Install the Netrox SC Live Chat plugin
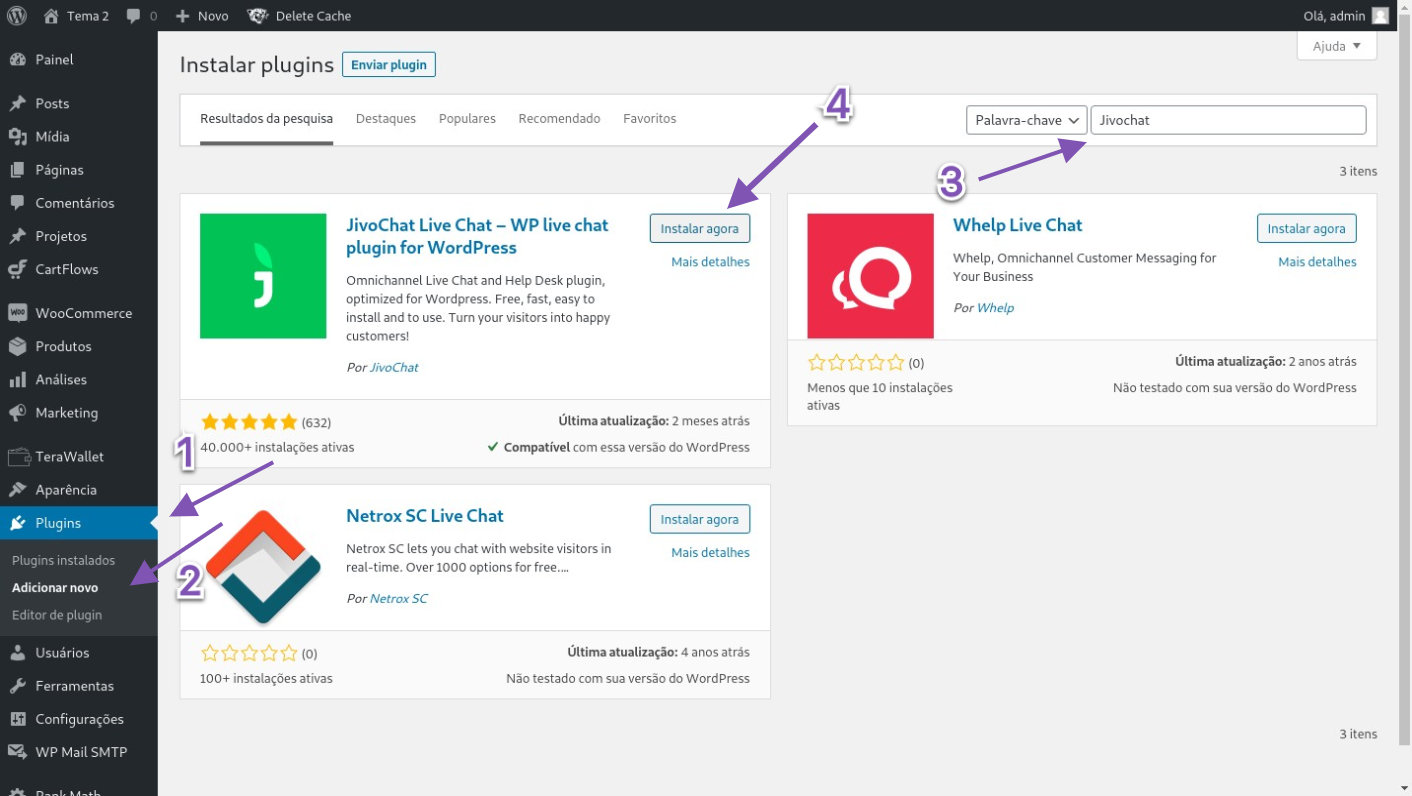The height and width of the screenshot is (796, 1412). (x=700, y=519)
